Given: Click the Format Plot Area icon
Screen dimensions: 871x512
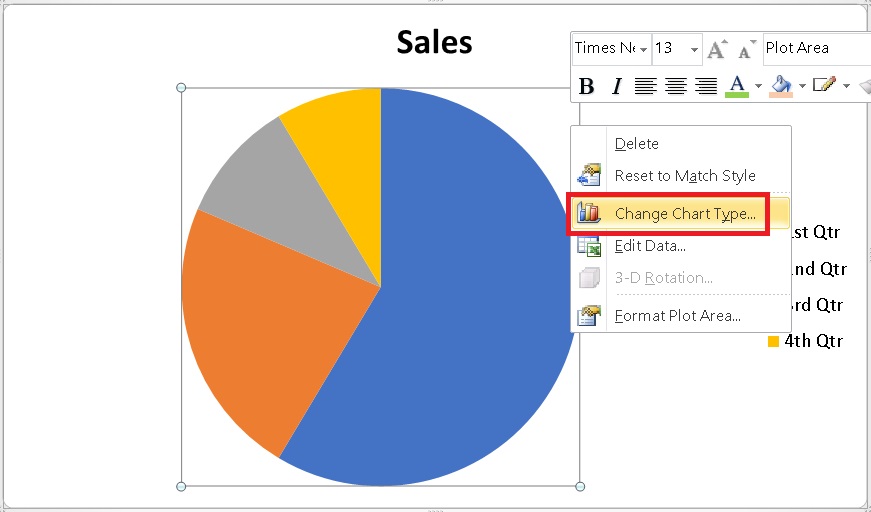Looking at the screenshot, I should tap(589, 316).
